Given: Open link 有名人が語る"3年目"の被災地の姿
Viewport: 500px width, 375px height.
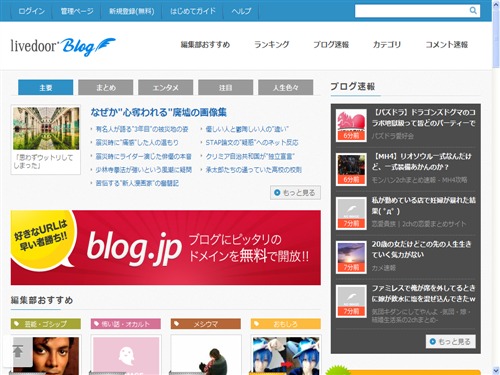Looking at the screenshot, I should [x=142, y=129].
